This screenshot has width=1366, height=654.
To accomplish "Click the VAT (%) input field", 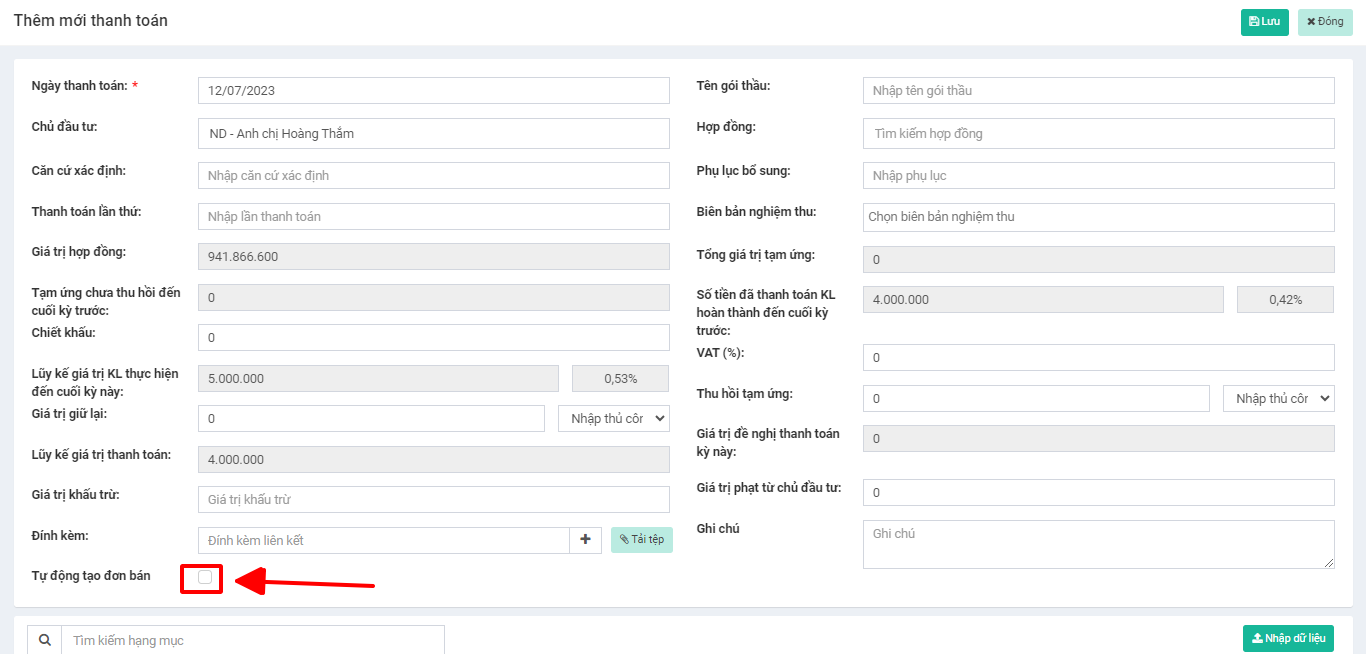I will (x=1098, y=357).
